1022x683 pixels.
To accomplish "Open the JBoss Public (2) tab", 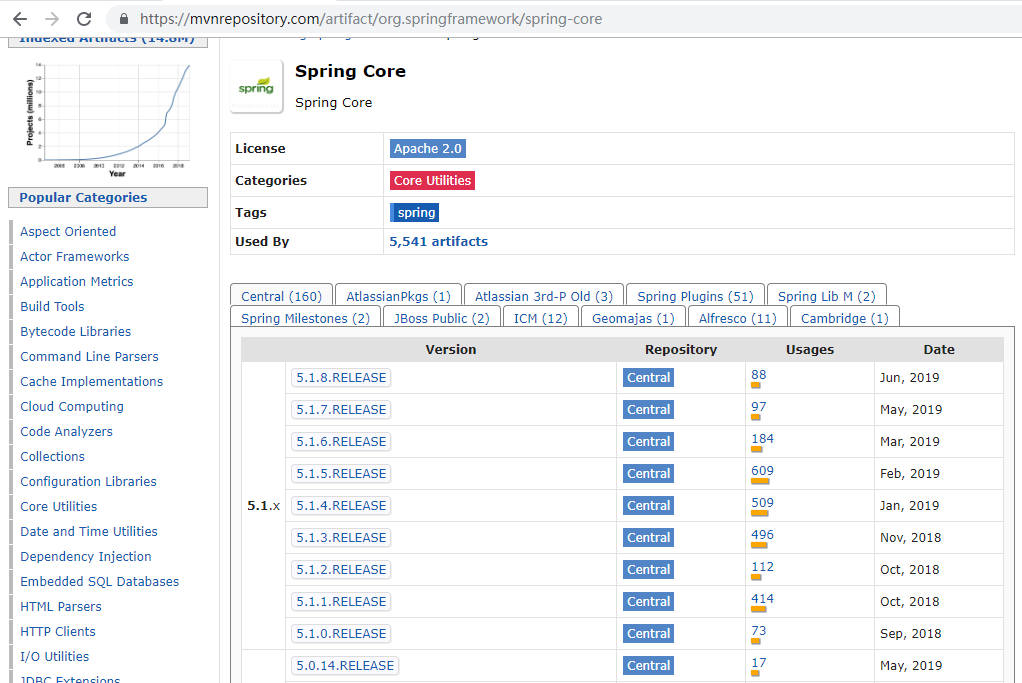I will point(441,319).
